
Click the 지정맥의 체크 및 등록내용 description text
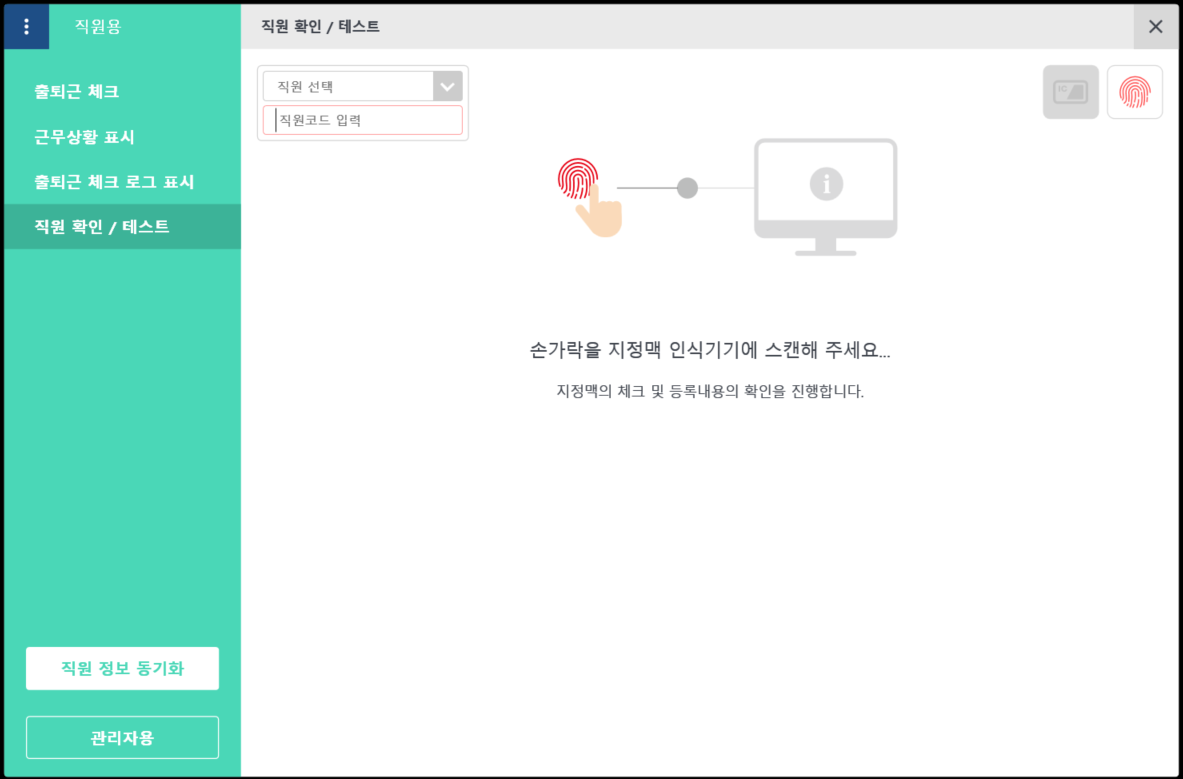click(x=709, y=391)
